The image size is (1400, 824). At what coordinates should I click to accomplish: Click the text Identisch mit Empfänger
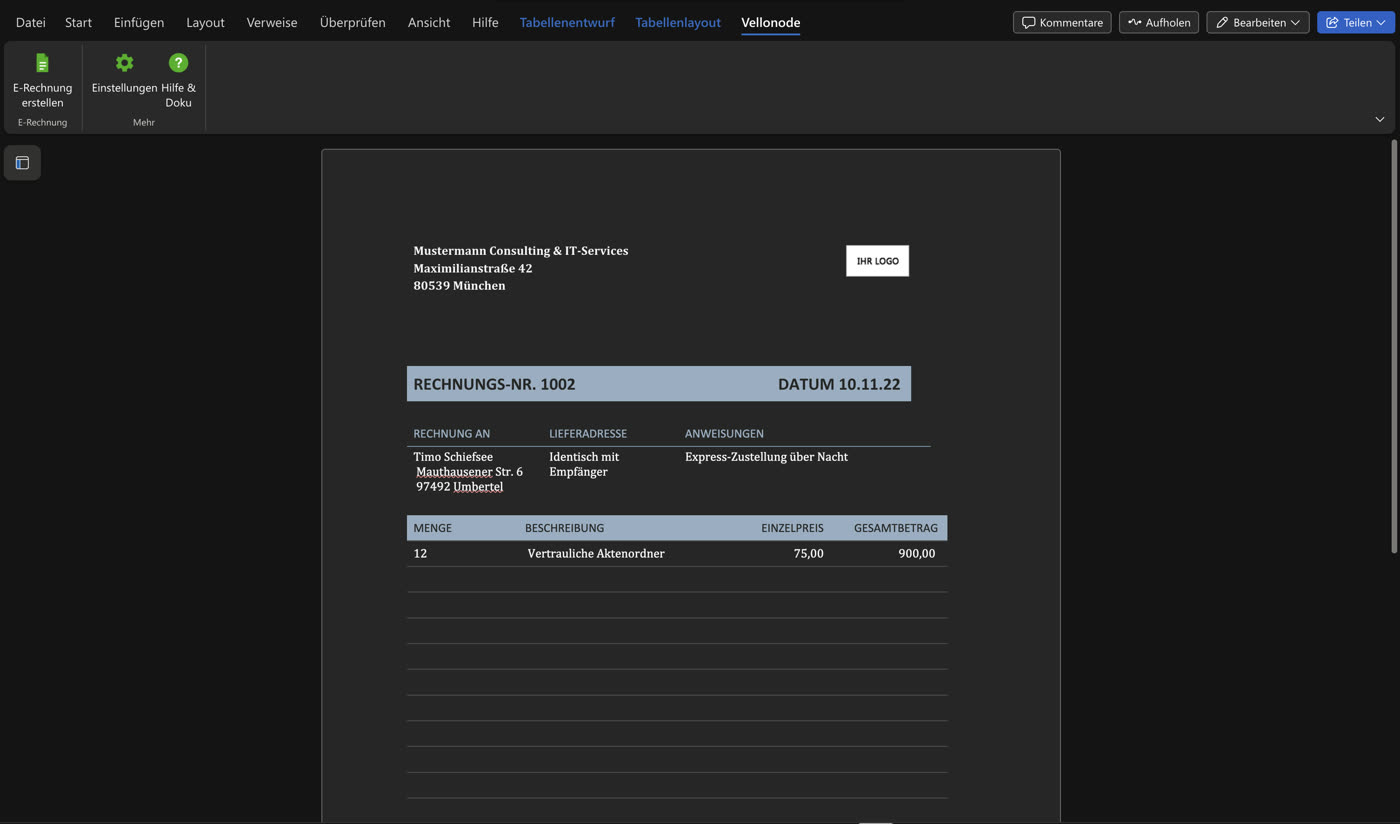[x=584, y=464]
